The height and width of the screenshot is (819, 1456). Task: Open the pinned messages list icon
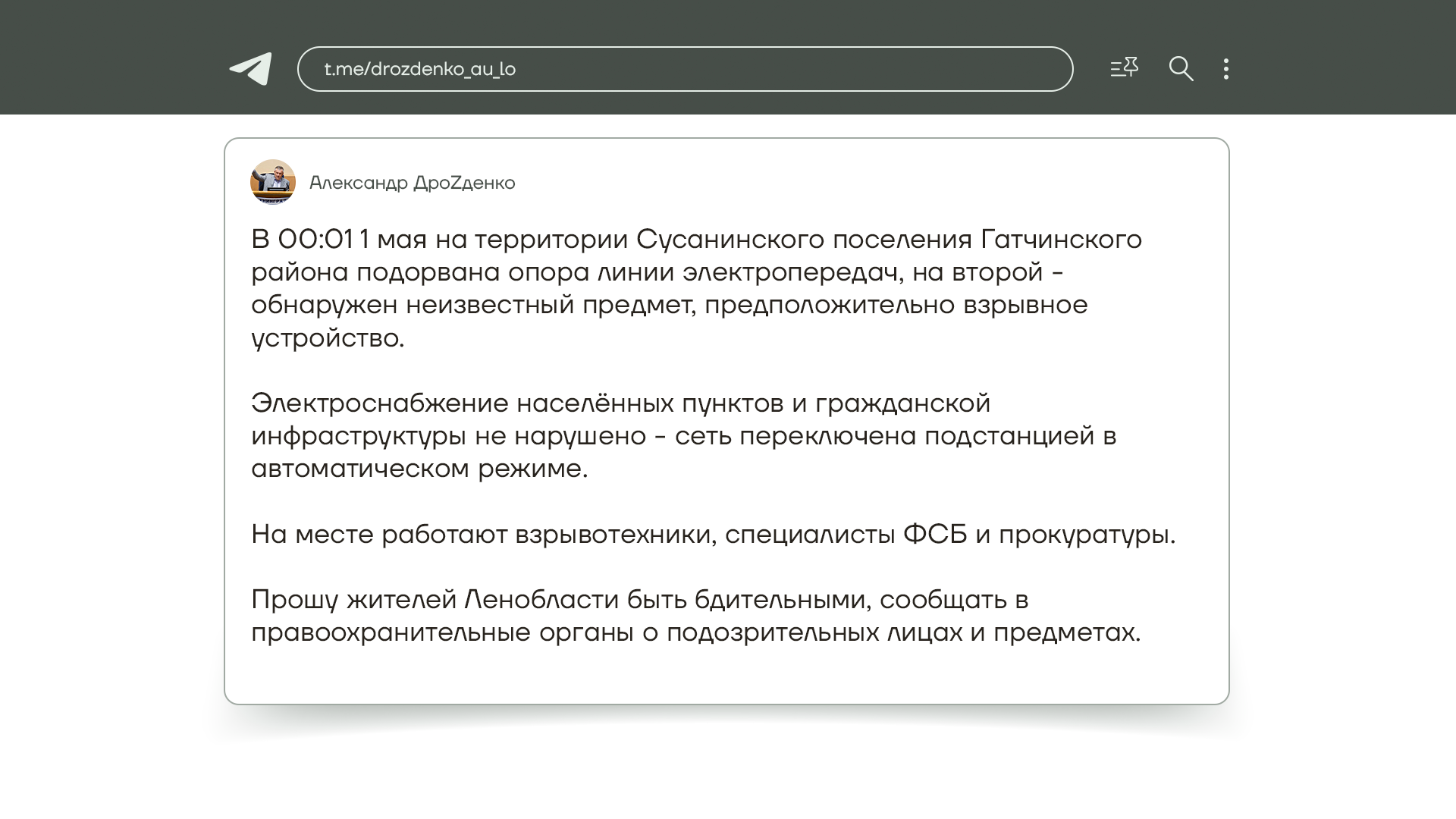coord(1124,68)
